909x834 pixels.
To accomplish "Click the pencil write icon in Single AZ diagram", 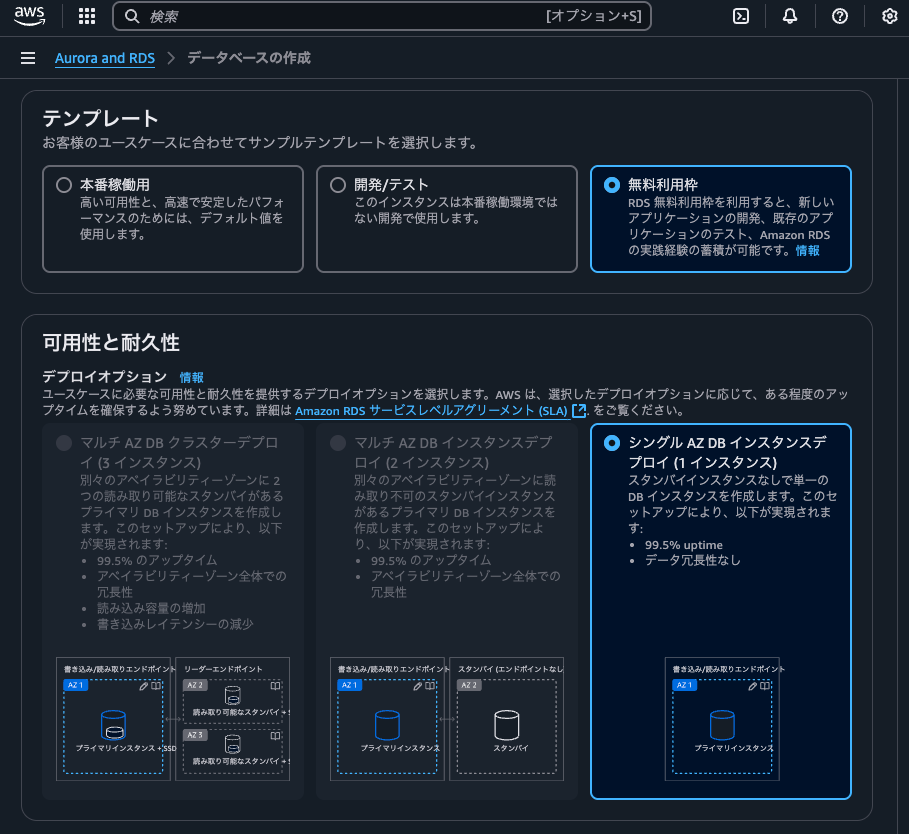I will coord(752,686).
